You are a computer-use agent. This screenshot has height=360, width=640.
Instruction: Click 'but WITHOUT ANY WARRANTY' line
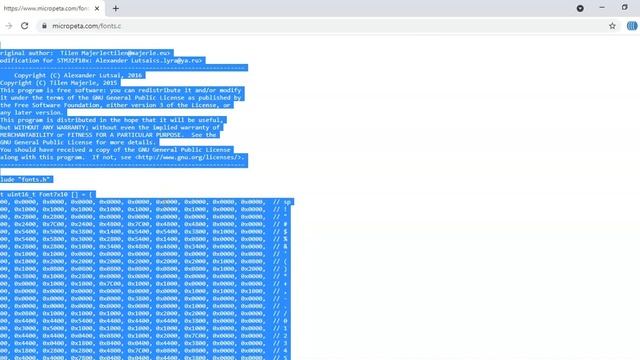click(110, 127)
